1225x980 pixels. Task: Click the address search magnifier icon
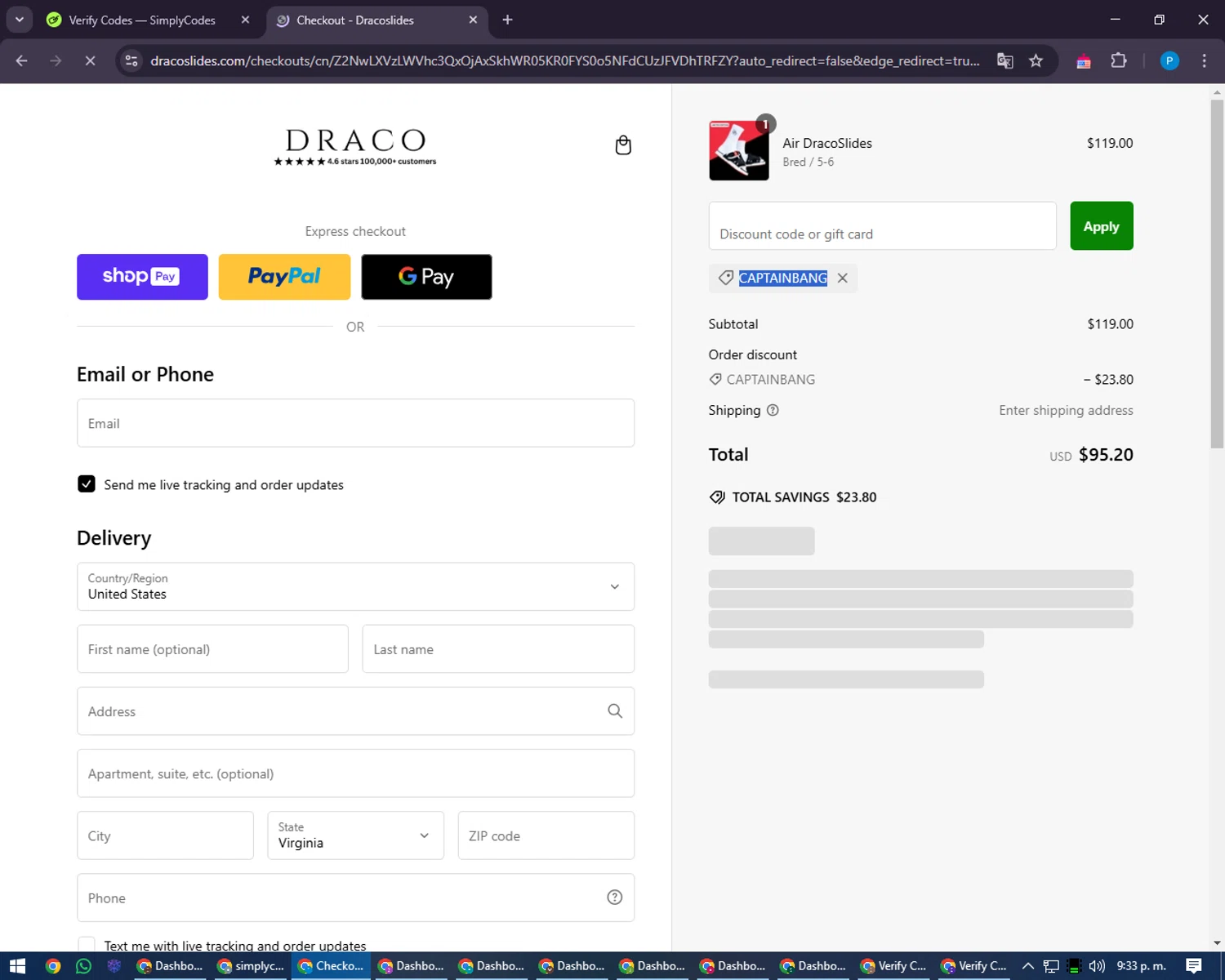[x=615, y=711]
